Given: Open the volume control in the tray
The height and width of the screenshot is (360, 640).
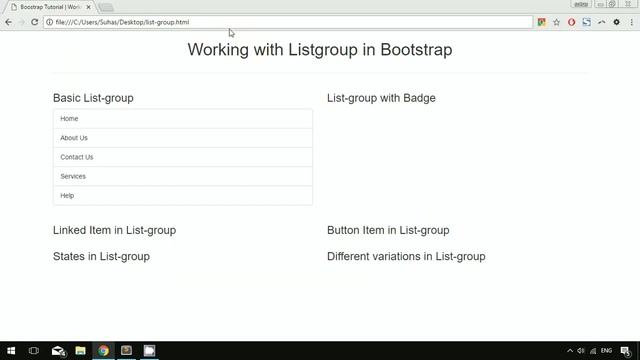Looking at the screenshot, I should click(x=581, y=351).
